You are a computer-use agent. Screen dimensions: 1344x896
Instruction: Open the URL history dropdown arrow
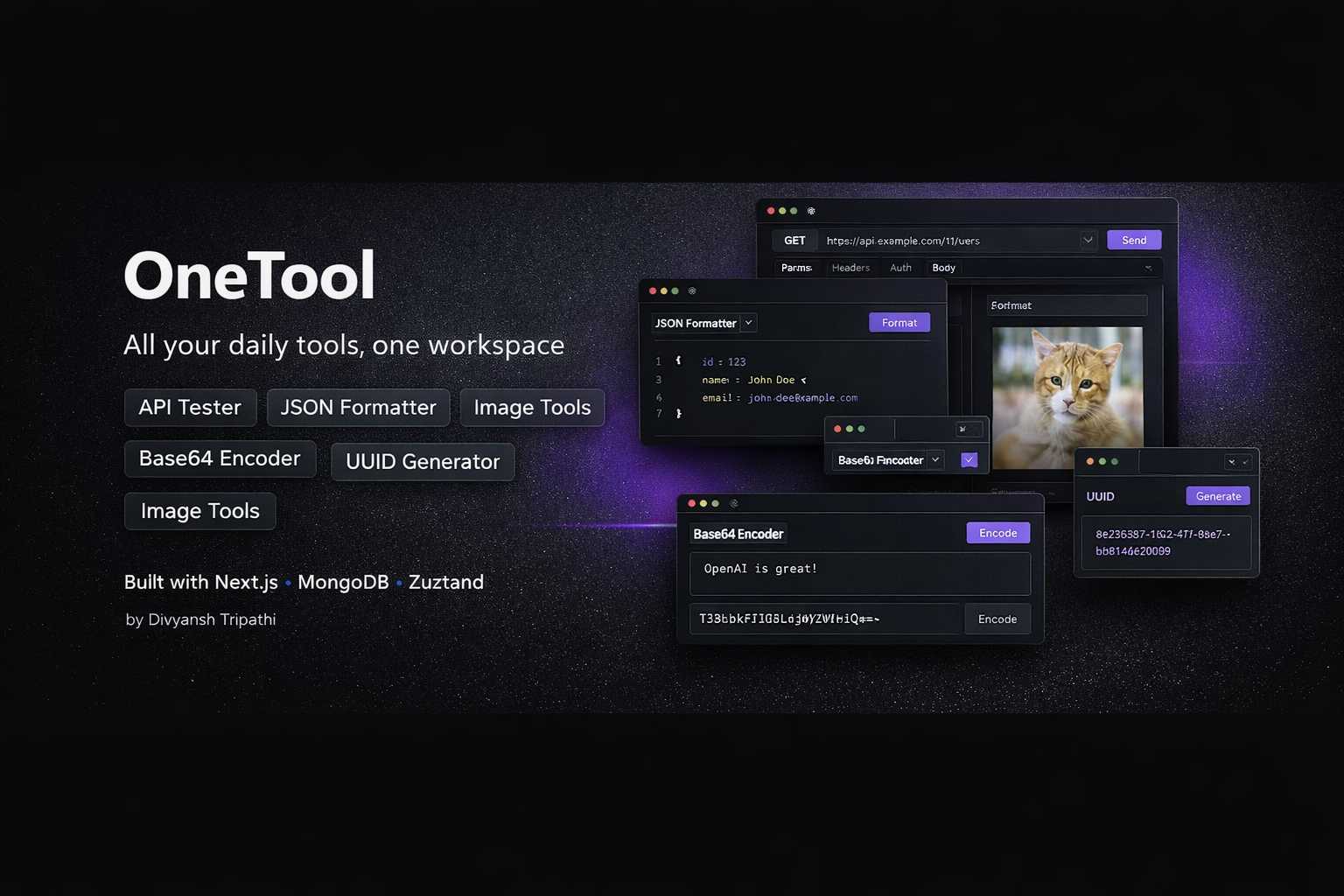pyautogui.click(x=1088, y=240)
